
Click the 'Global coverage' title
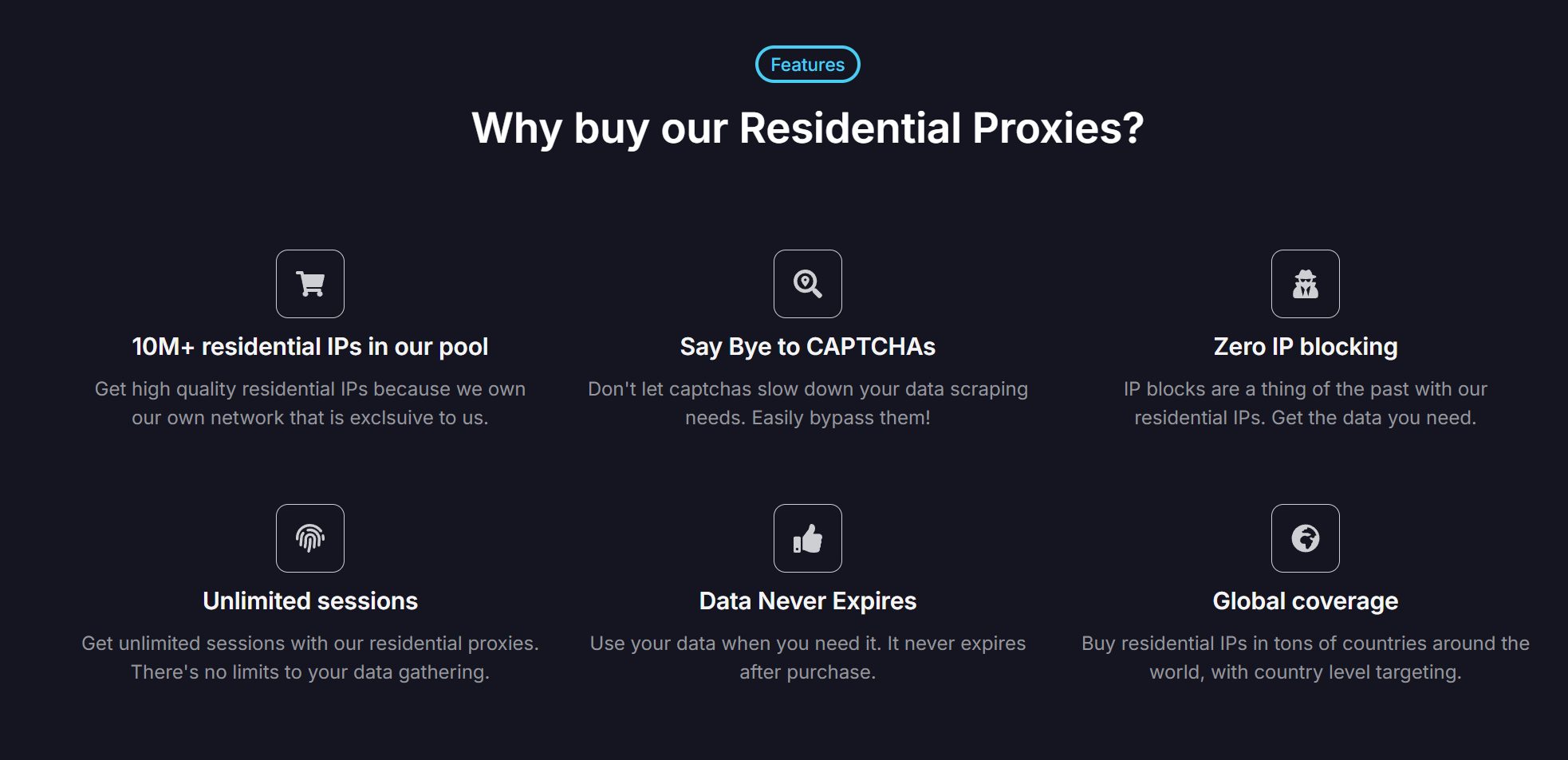click(x=1305, y=601)
